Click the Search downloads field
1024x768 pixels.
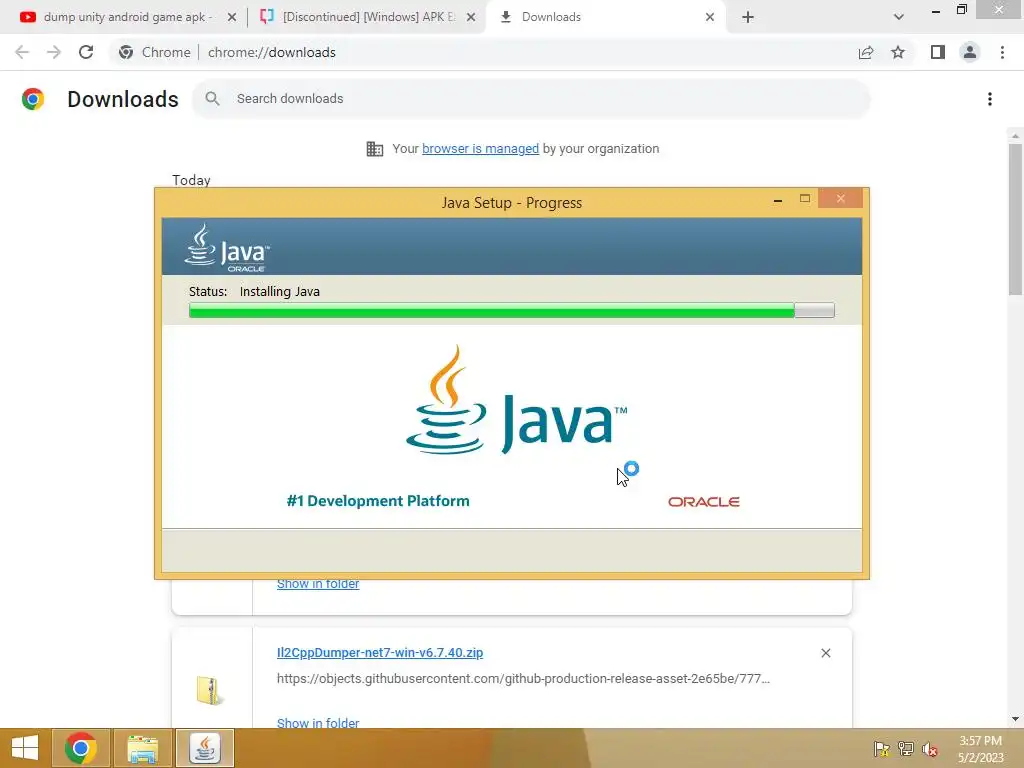[x=530, y=99]
